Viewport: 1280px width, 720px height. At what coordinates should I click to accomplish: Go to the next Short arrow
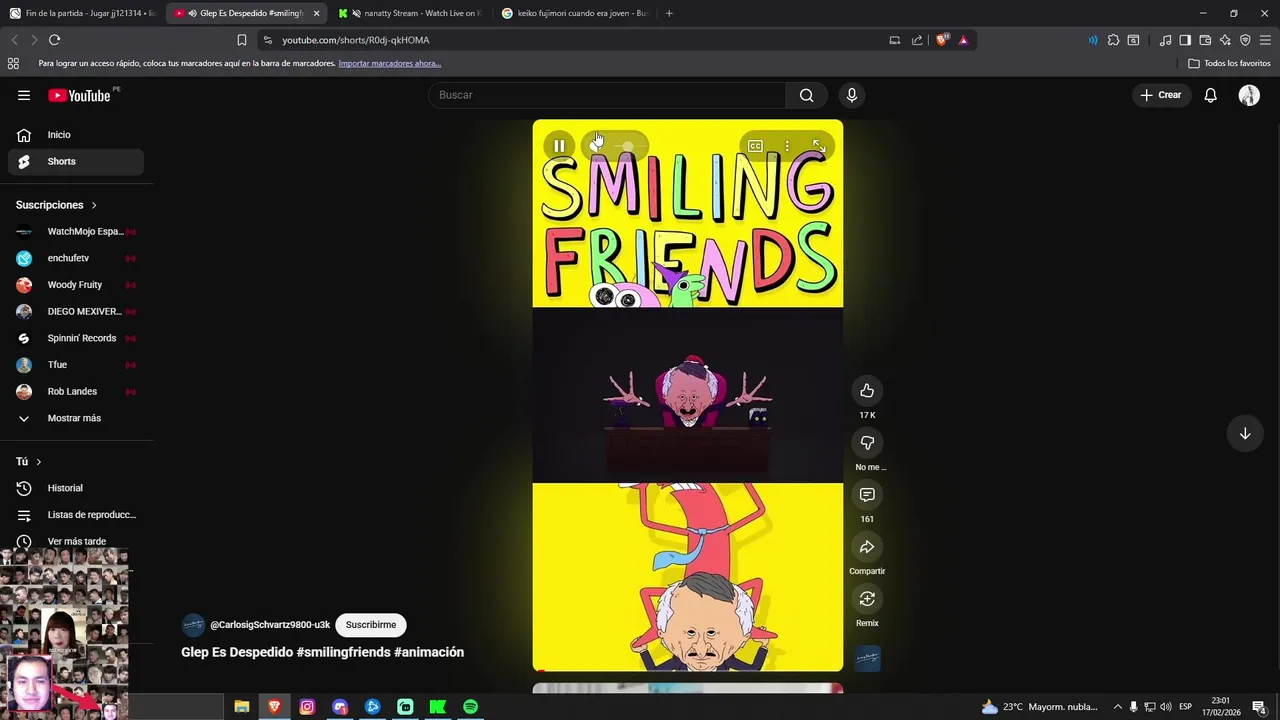click(x=1245, y=433)
